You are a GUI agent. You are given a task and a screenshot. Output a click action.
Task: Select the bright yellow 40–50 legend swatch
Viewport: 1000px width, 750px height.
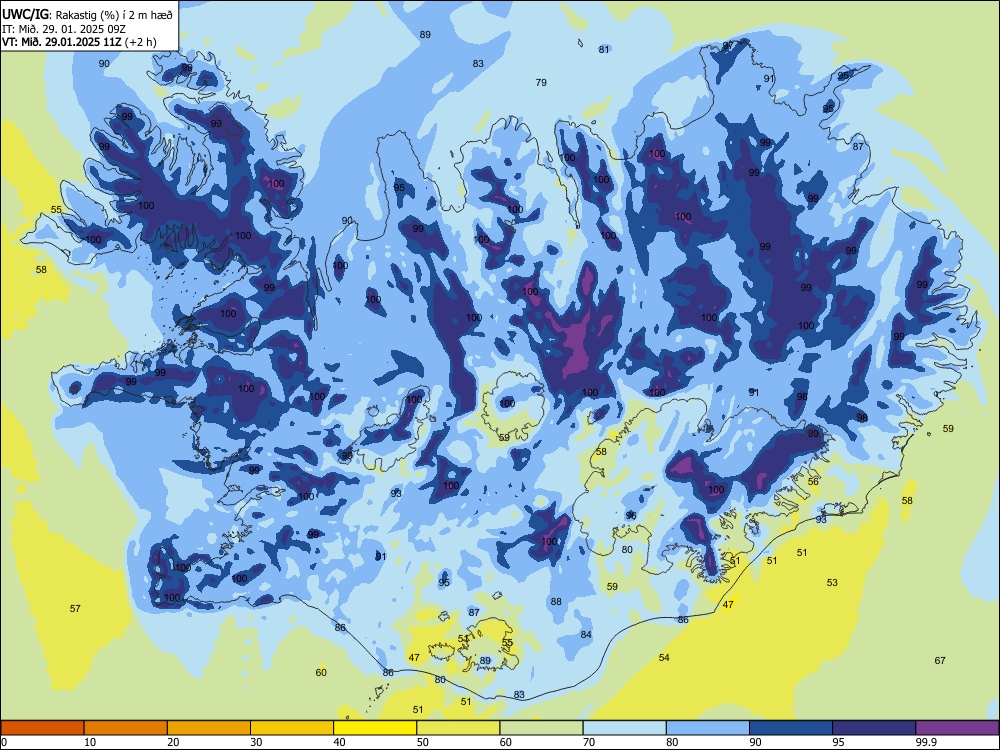pyautogui.click(x=375, y=728)
